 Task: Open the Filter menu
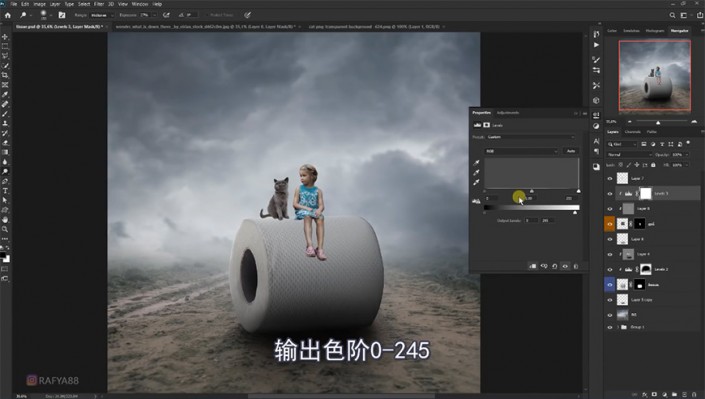pos(99,4)
